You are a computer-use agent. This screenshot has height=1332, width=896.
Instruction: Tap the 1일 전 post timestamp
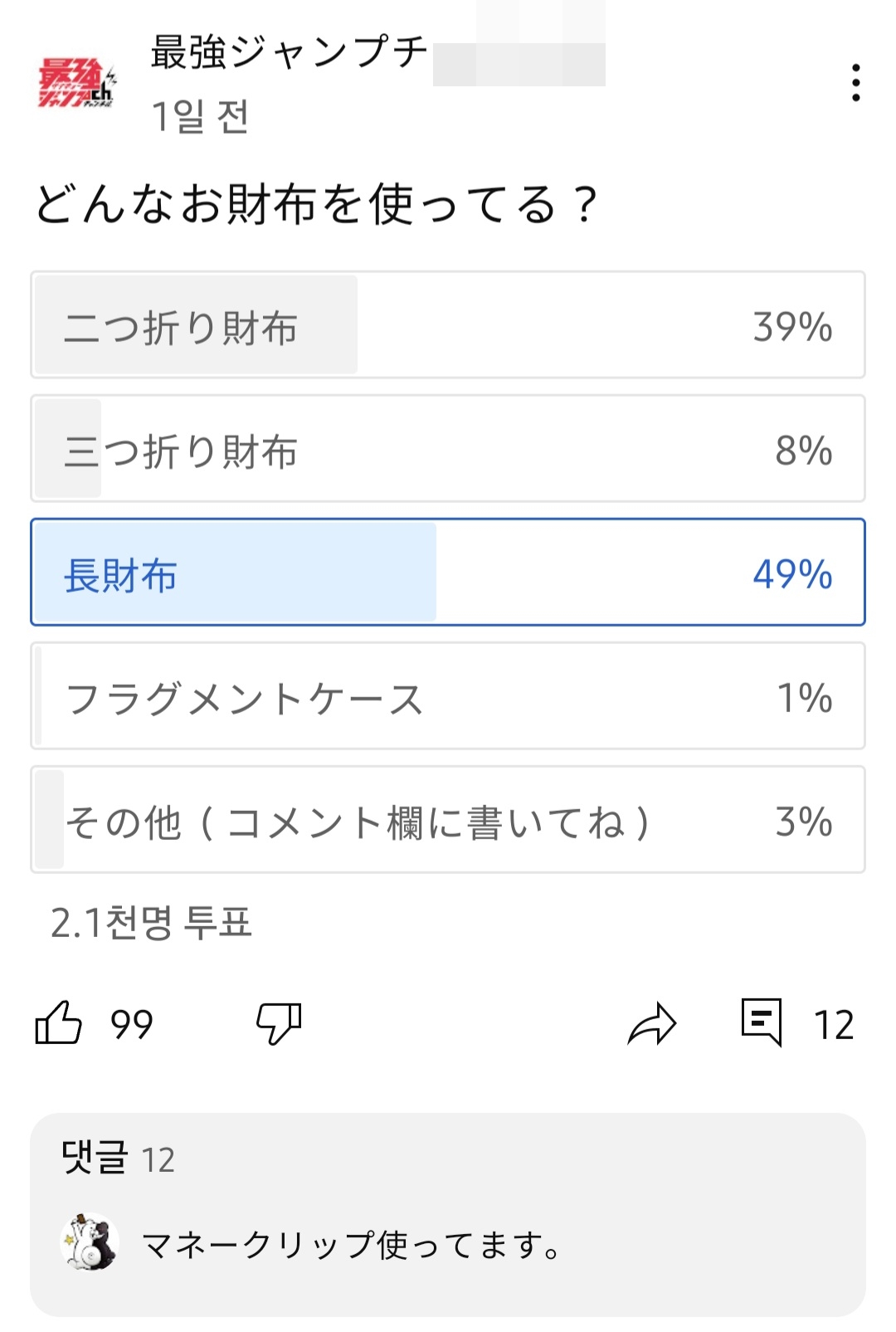click(200, 116)
